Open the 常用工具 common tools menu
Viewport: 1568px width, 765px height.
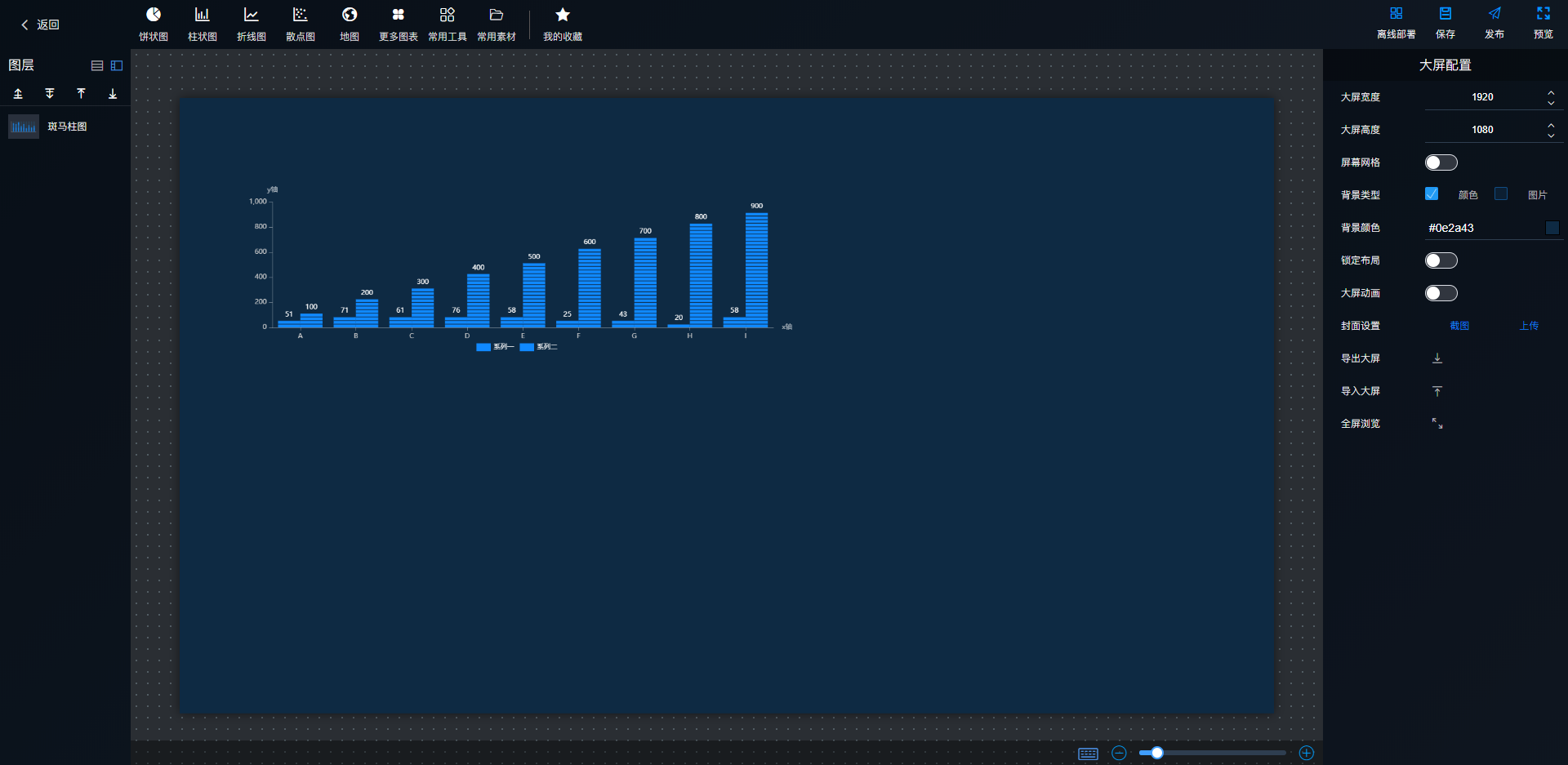448,24
